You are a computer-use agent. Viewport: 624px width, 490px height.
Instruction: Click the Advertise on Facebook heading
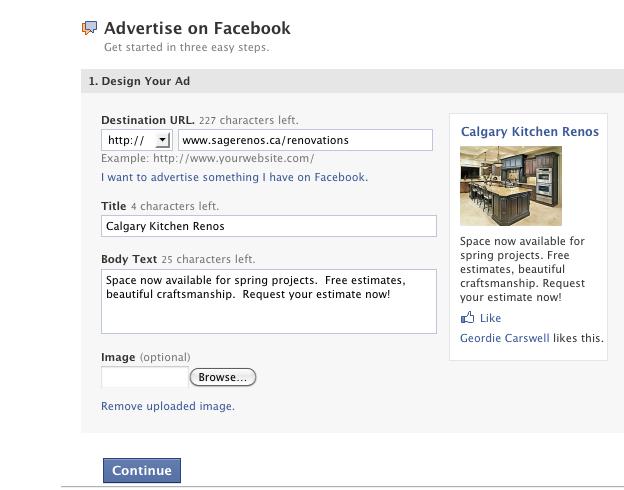[x=197, y=28]
